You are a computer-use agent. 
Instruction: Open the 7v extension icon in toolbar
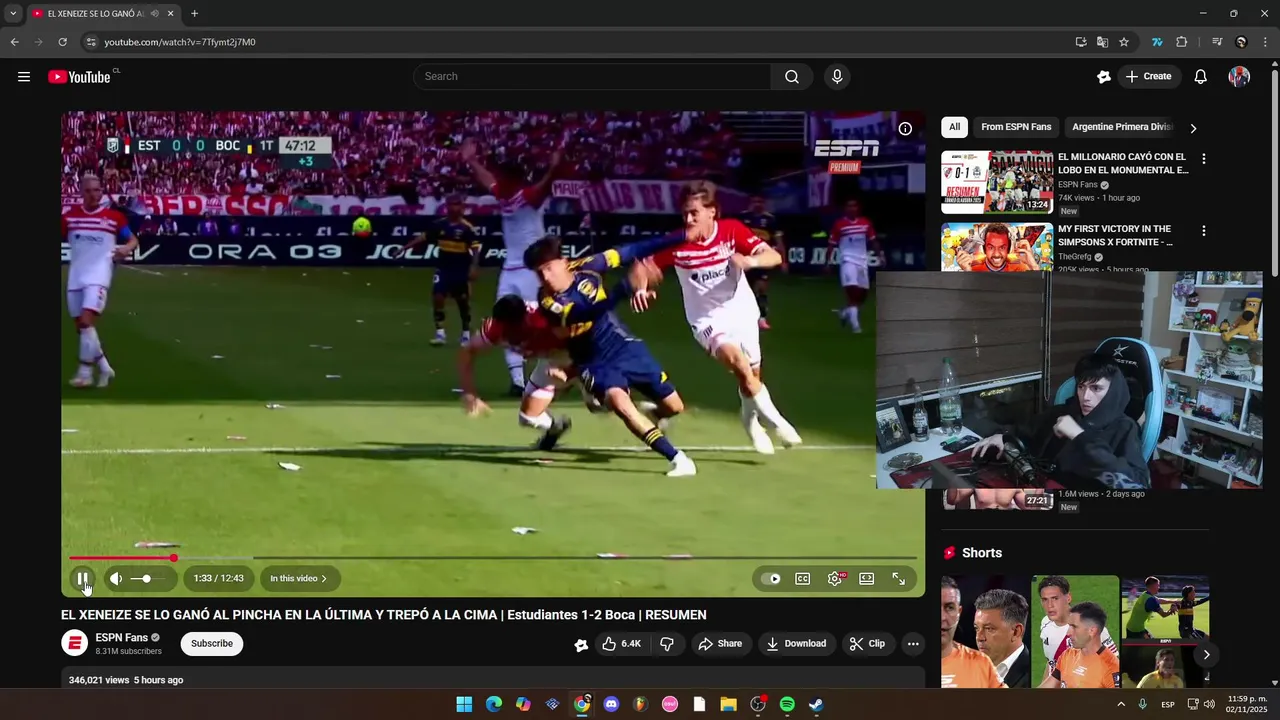pos(1157,42)
